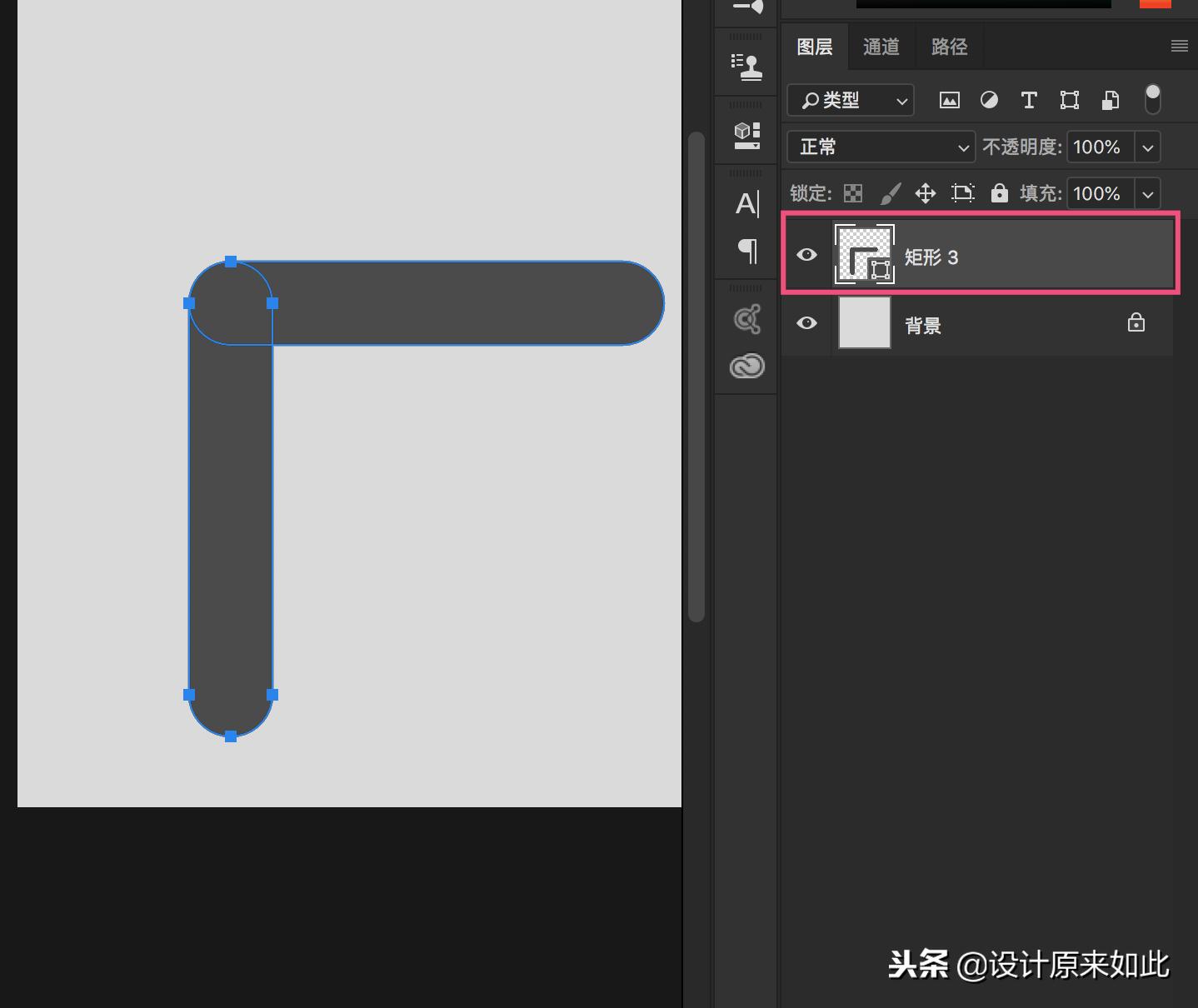1198x1008 pixels.
Task: Hide the 矩形 3 layer
Action: 806,255
